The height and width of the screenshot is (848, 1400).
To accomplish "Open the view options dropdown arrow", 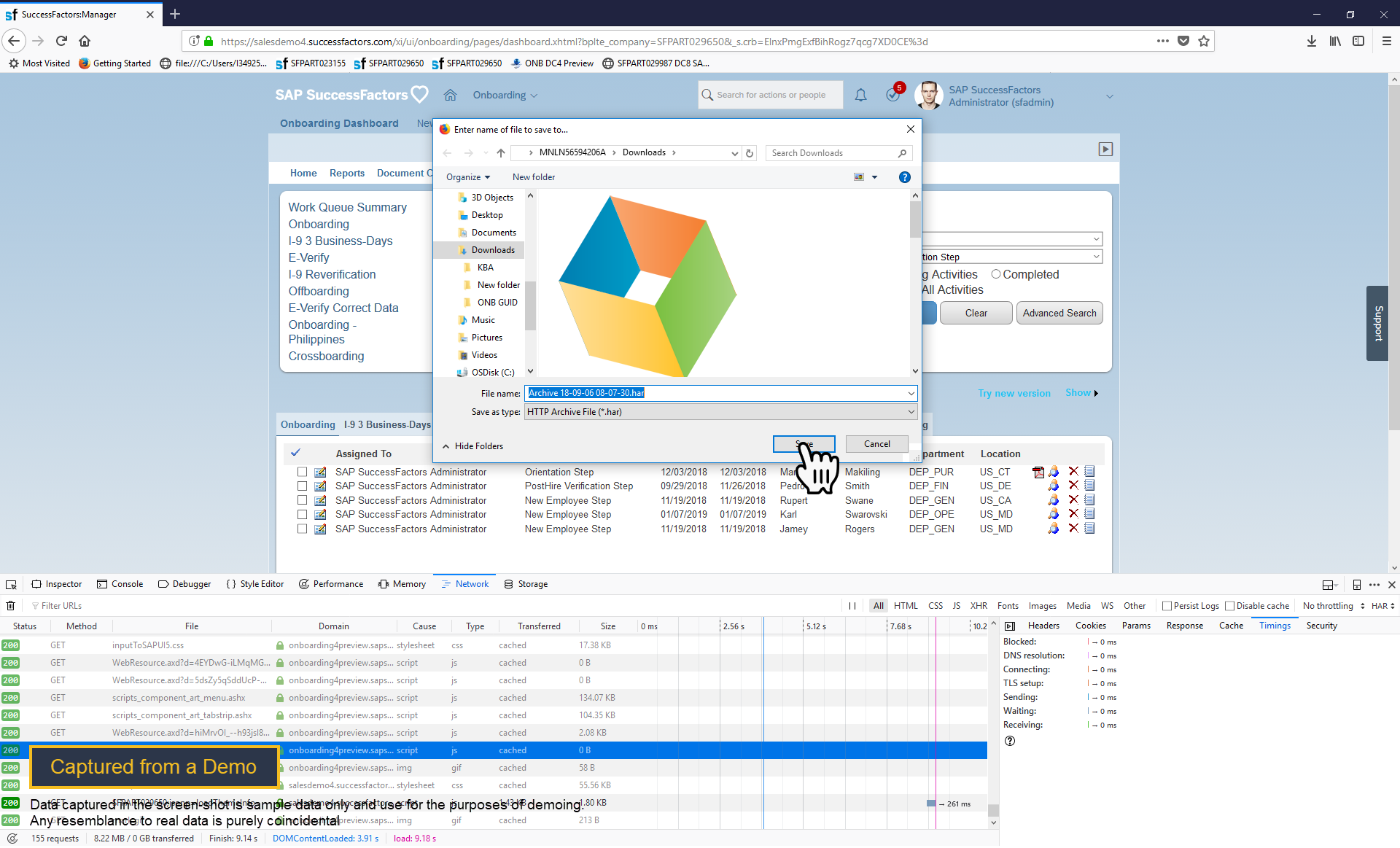I will click(x=874, y=177).
